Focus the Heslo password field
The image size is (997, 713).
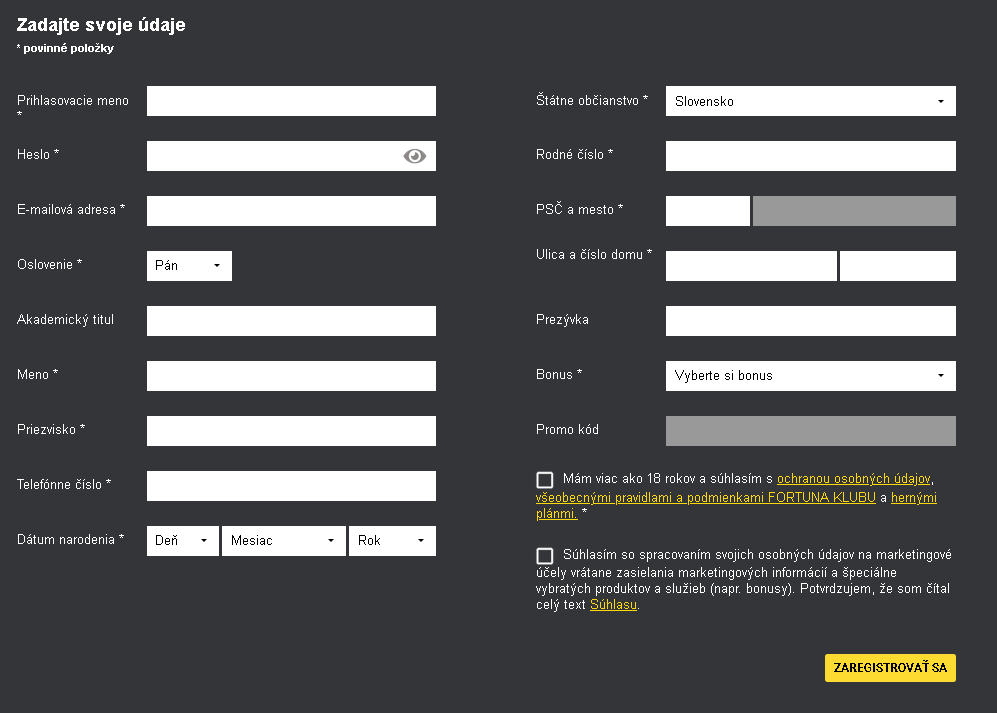click(x=291, y=156)
